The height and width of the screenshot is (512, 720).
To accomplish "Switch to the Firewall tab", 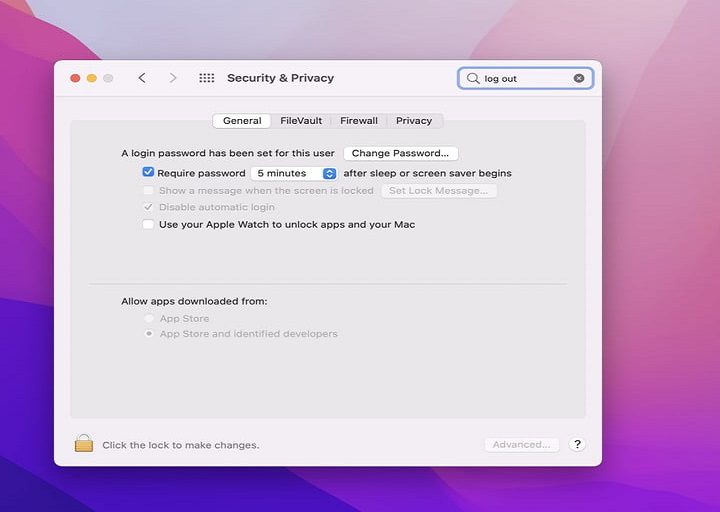I will (359, 121).
